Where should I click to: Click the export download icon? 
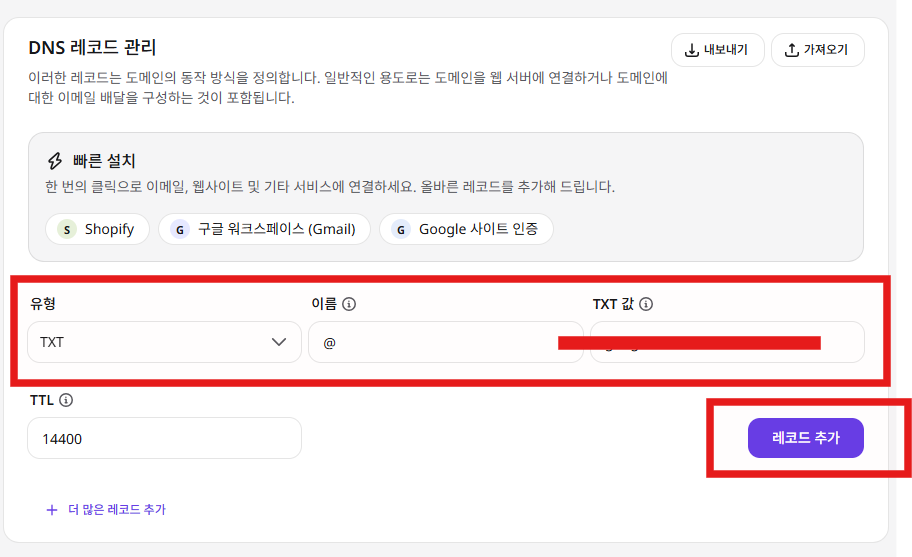pos(692,50)
